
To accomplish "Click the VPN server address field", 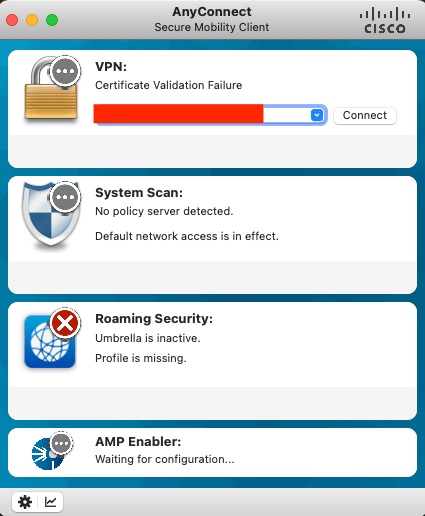I will (x=210, y=115).
